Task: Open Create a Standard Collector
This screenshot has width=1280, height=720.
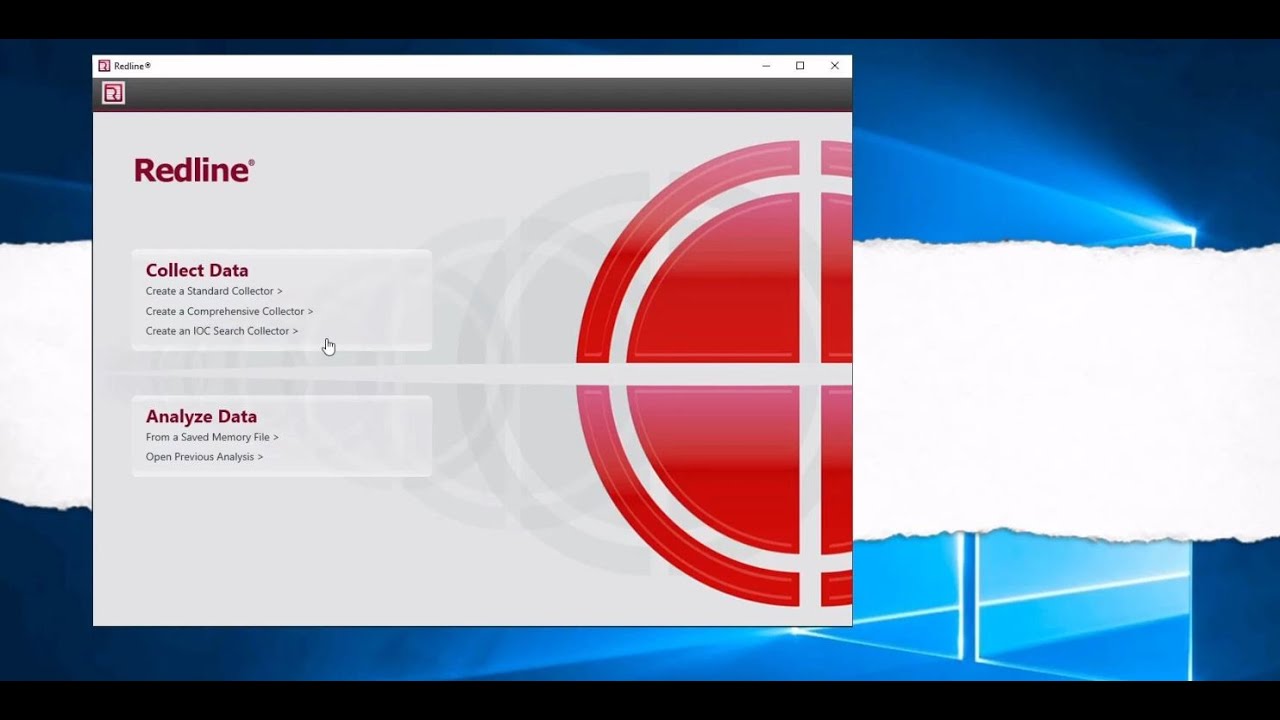Action: tap(214, 291)
